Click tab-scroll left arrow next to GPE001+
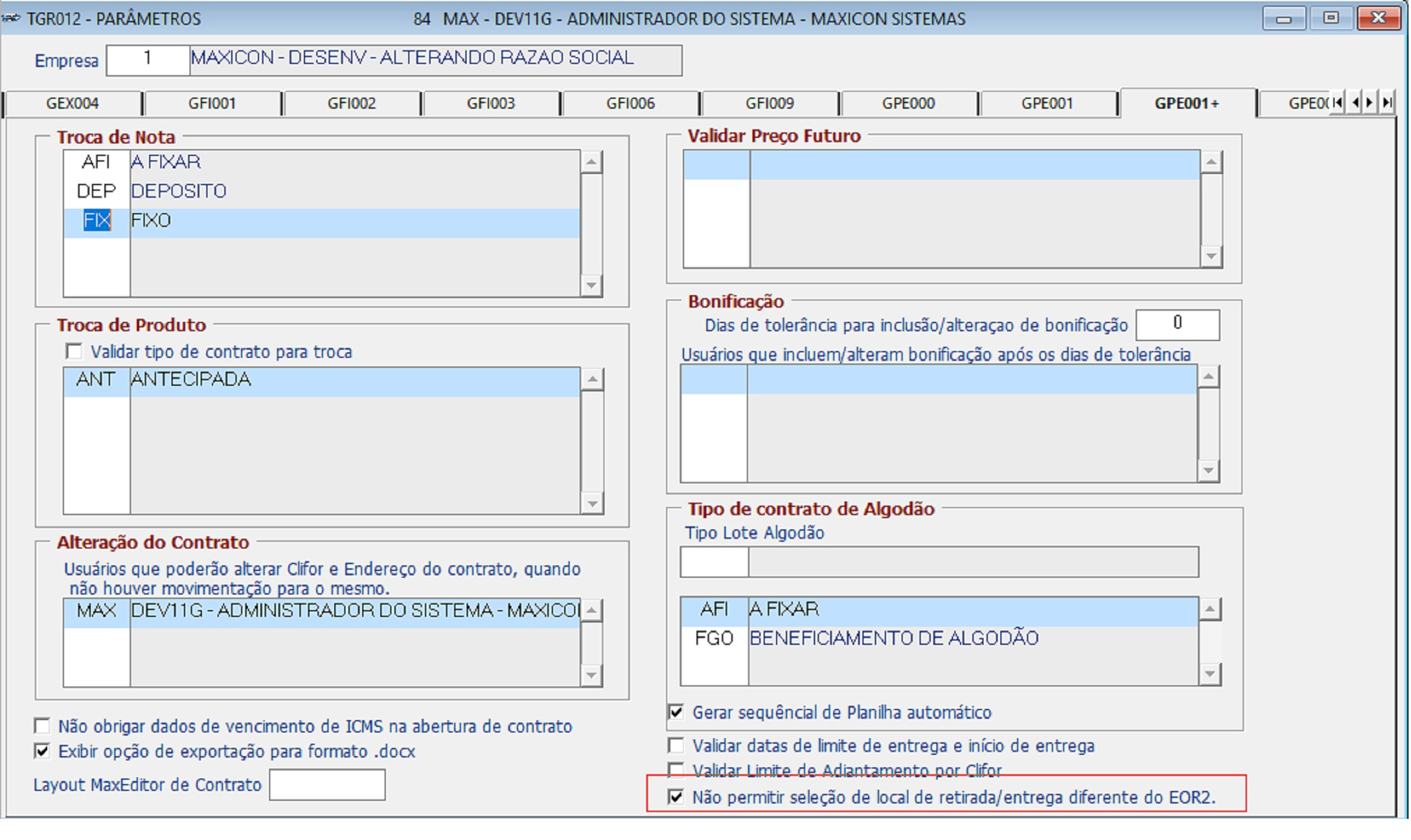 point(1354,103)
